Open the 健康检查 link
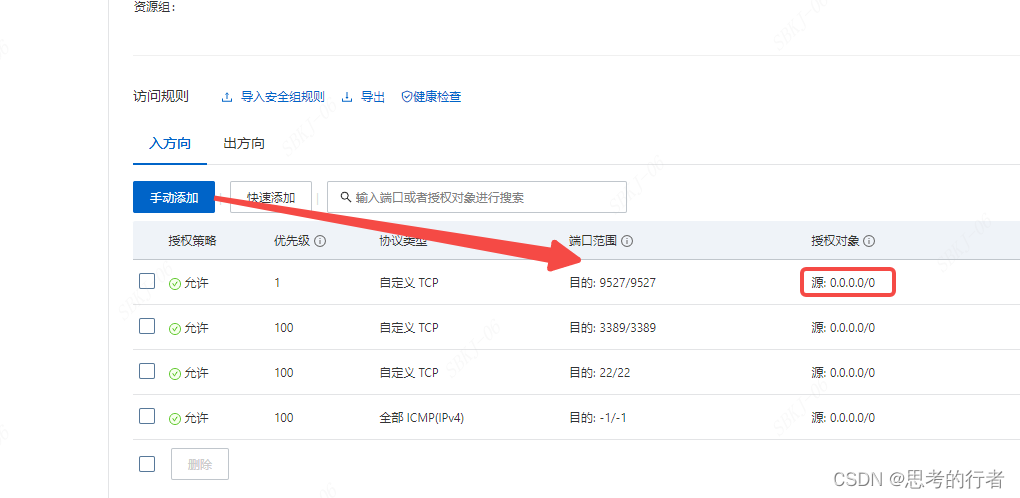Screen dimensions: 1020x498 pyautogui.click(x=437, y=98)
